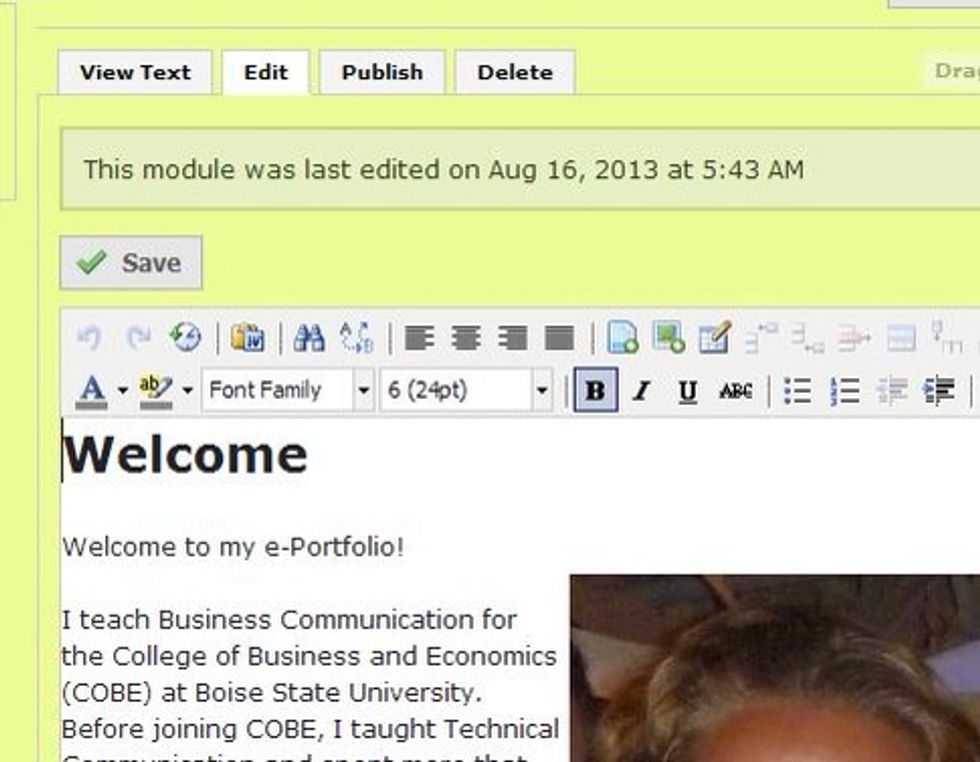
Task: Open the Publish tab
Action: click(382, 73)
